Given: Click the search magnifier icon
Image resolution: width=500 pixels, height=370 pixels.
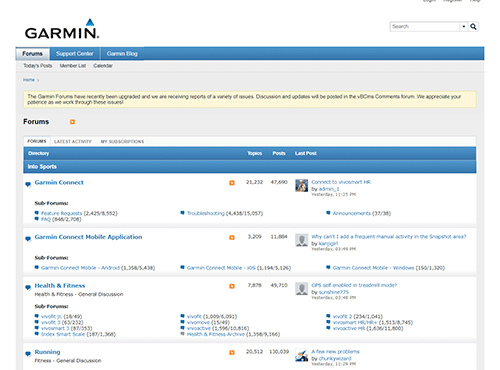Looking at the screenshot, I should click(x=473, y=26).
